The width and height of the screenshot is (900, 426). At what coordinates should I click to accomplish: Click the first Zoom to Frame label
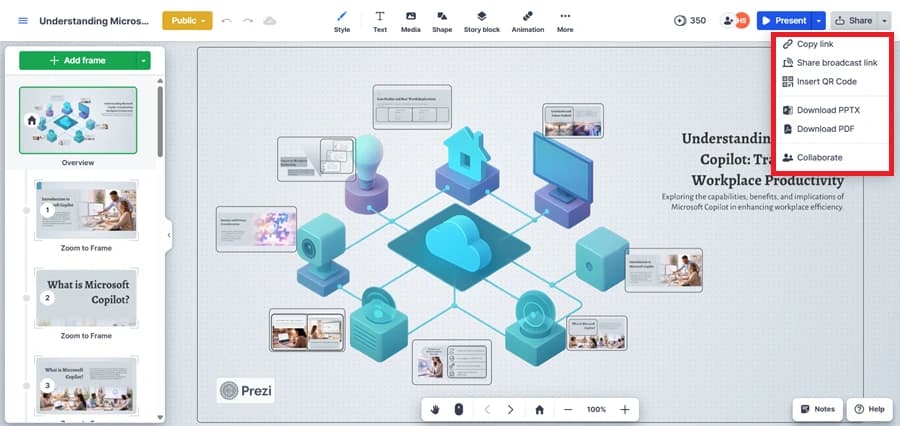(86, 248)
